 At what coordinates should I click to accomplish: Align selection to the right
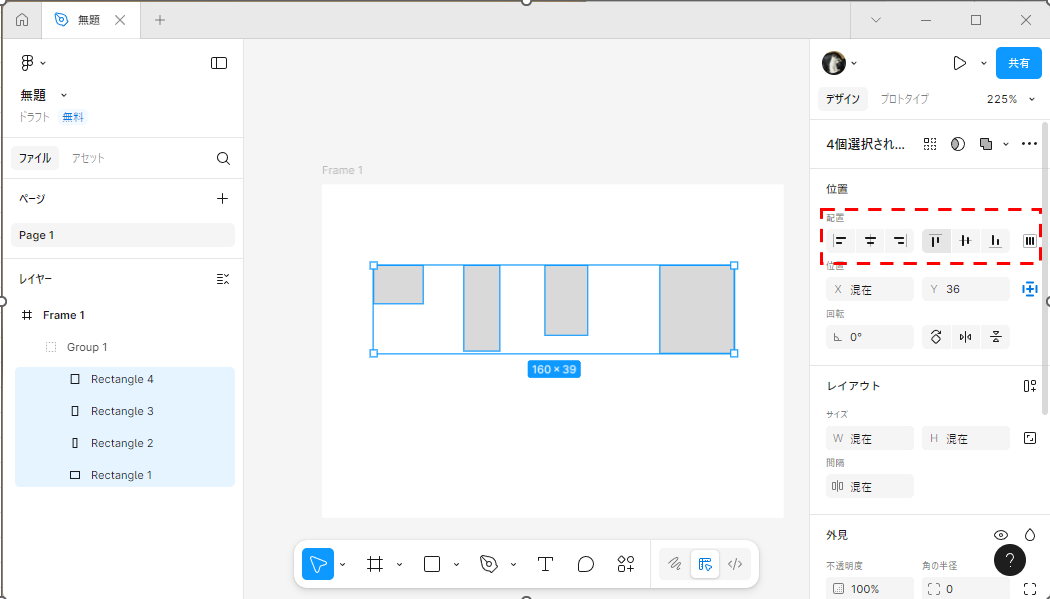pos(899,241)
